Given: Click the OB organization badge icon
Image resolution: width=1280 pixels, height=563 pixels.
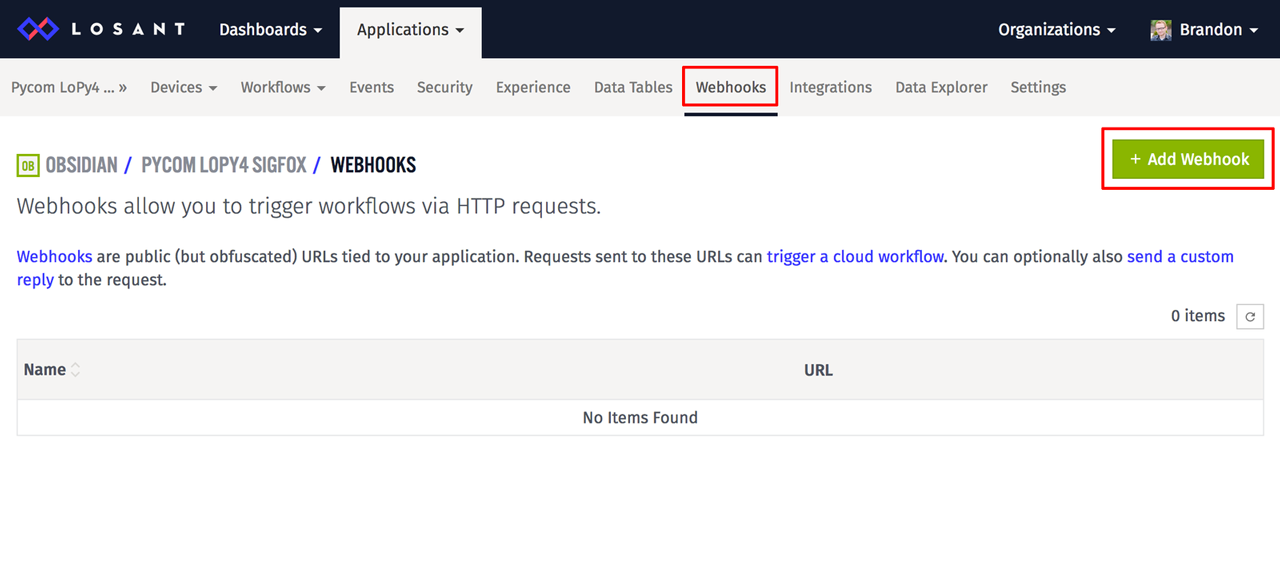Looking at the screenshot, I should click(x=28, y=165).
